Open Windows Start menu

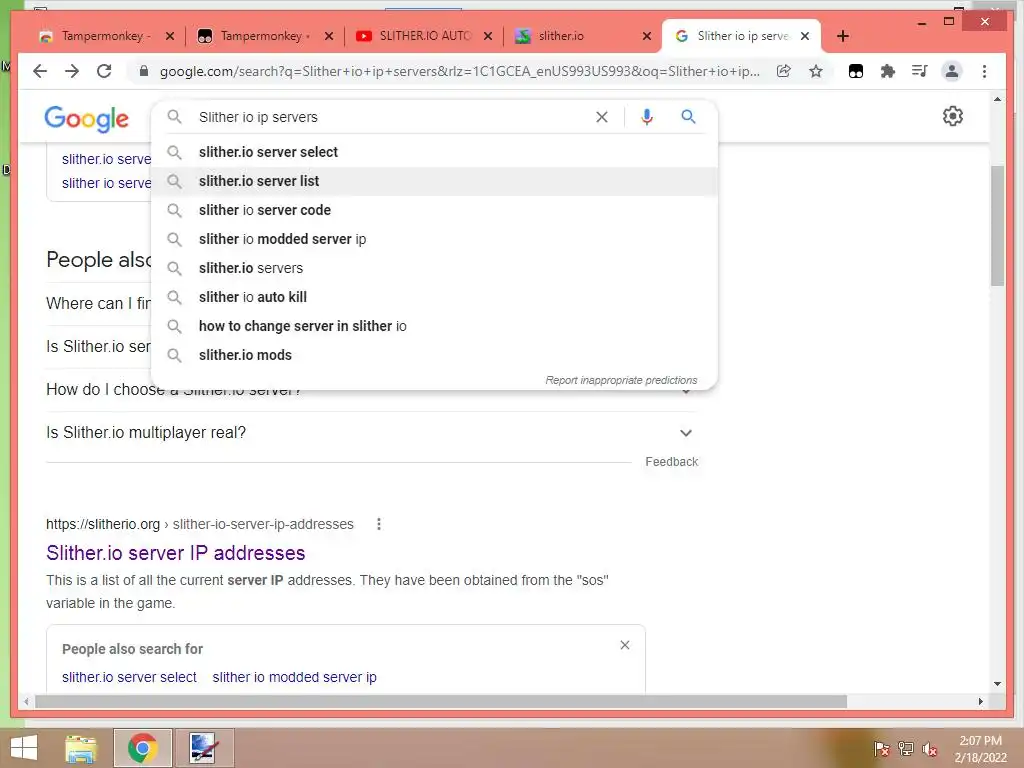point(24,748)
